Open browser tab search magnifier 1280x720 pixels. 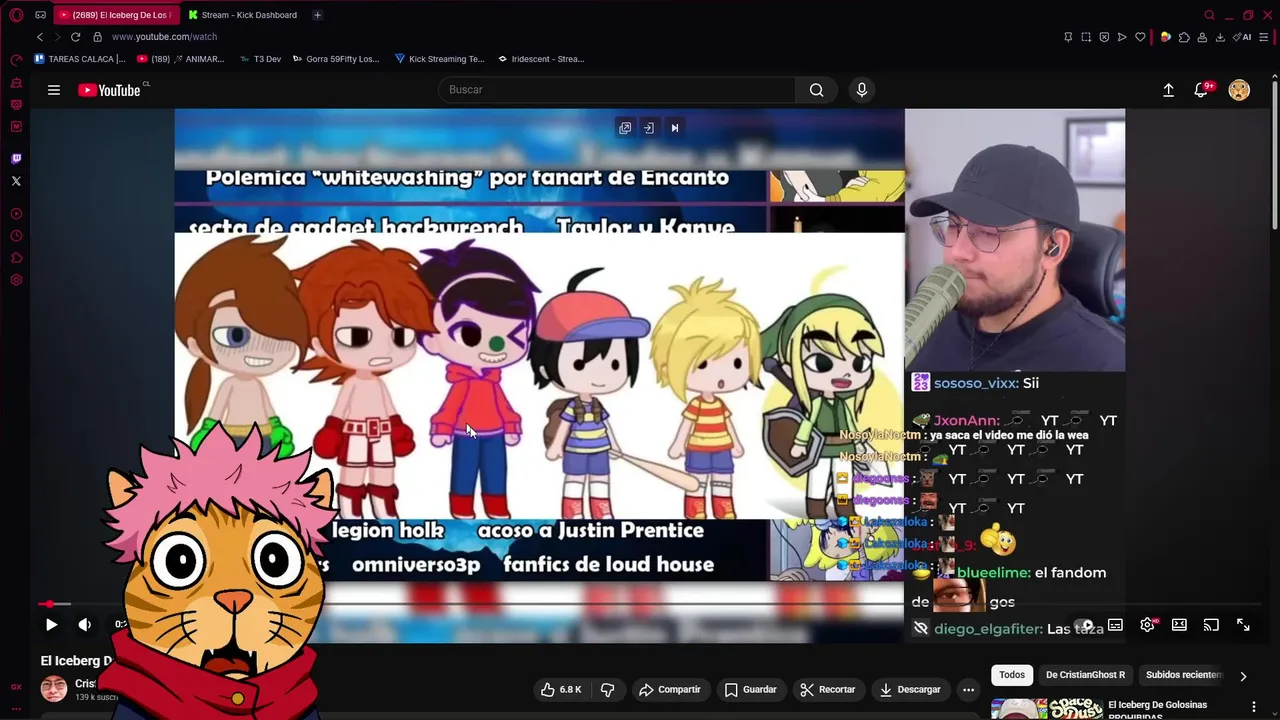[x=1209, y=15]
